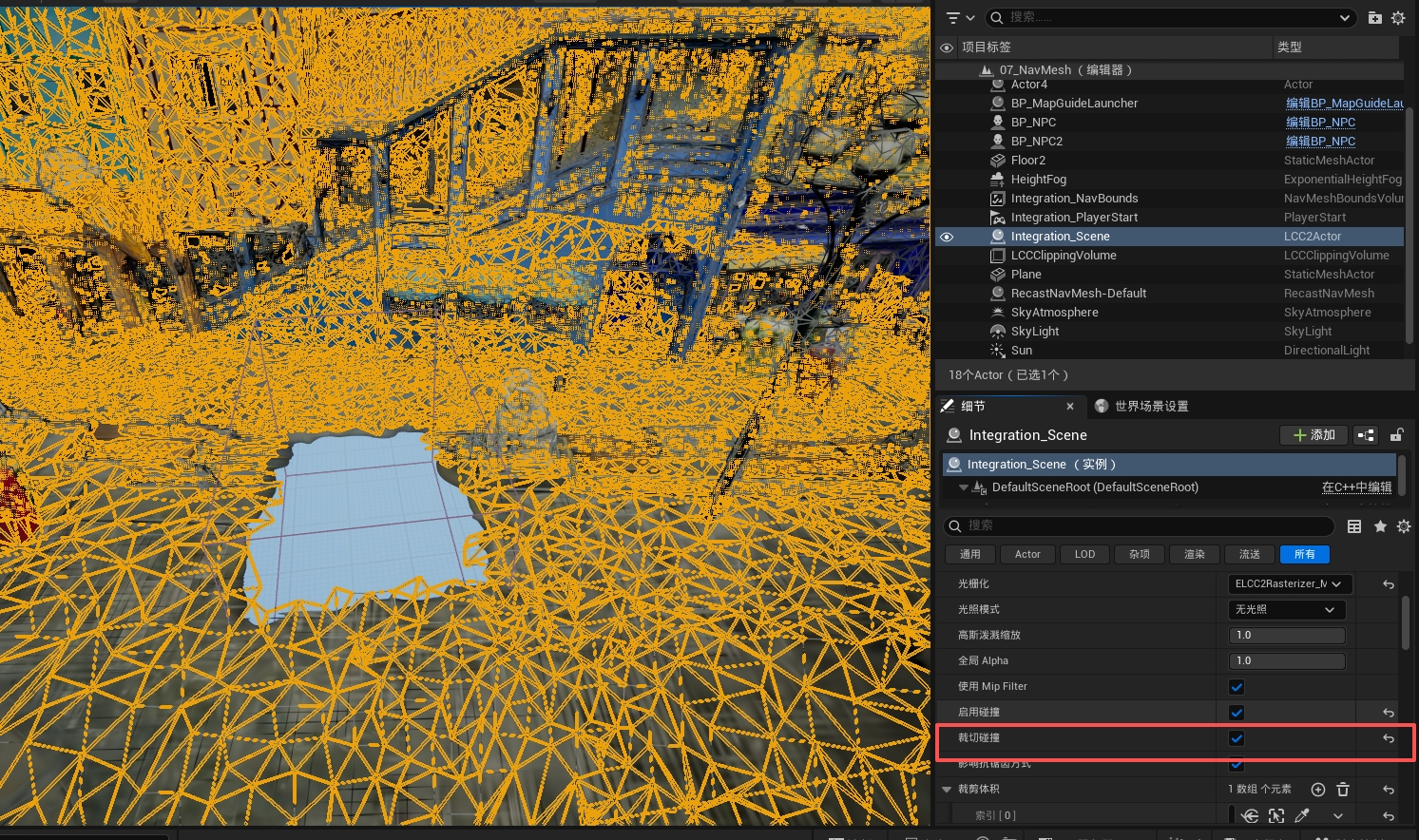Toggle 启用碰撞 checkbox
Viewport: 1419px width, 840px height.
(x=1237, y=713)
